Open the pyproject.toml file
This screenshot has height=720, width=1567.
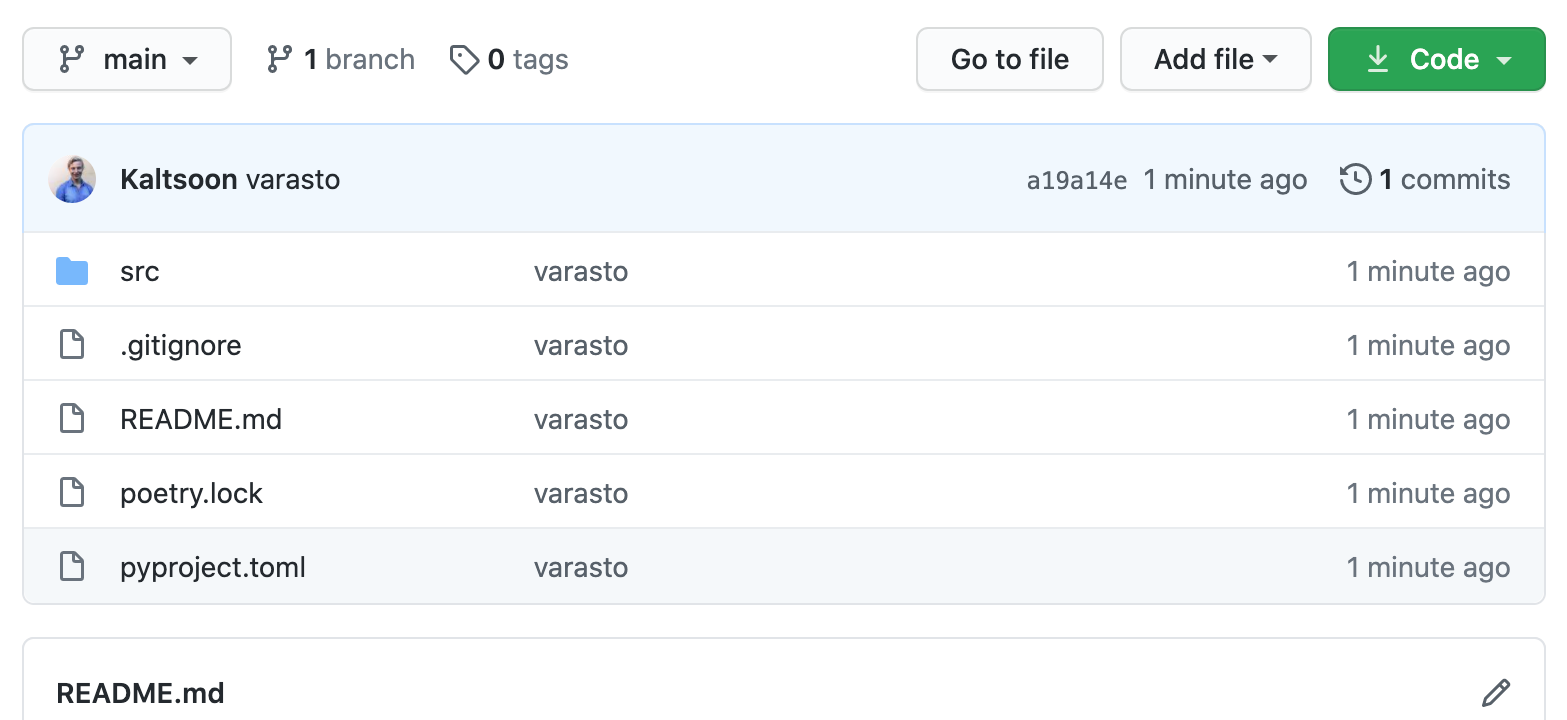pyautogui.click(x=213, y=567)
